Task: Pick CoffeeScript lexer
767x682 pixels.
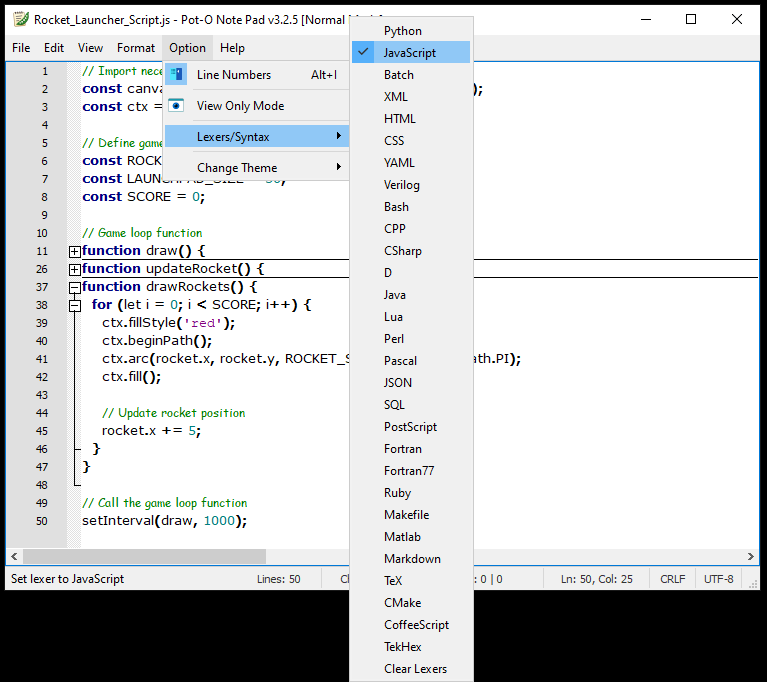Action: click(411, 625)
